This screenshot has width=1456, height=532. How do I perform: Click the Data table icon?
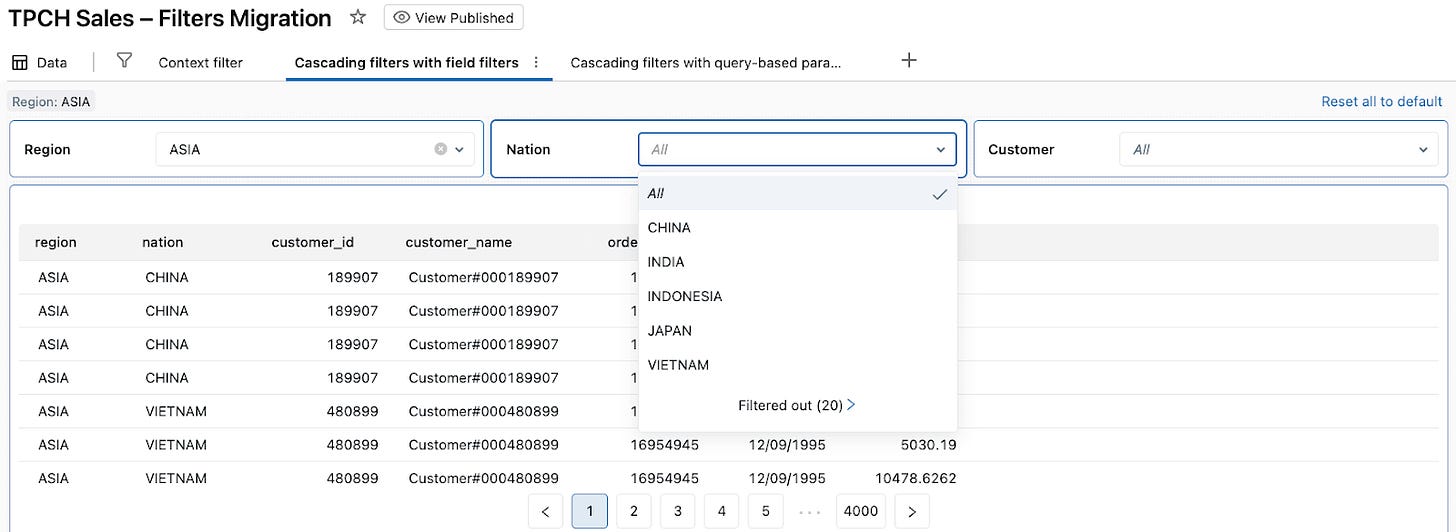click(20, 62)
